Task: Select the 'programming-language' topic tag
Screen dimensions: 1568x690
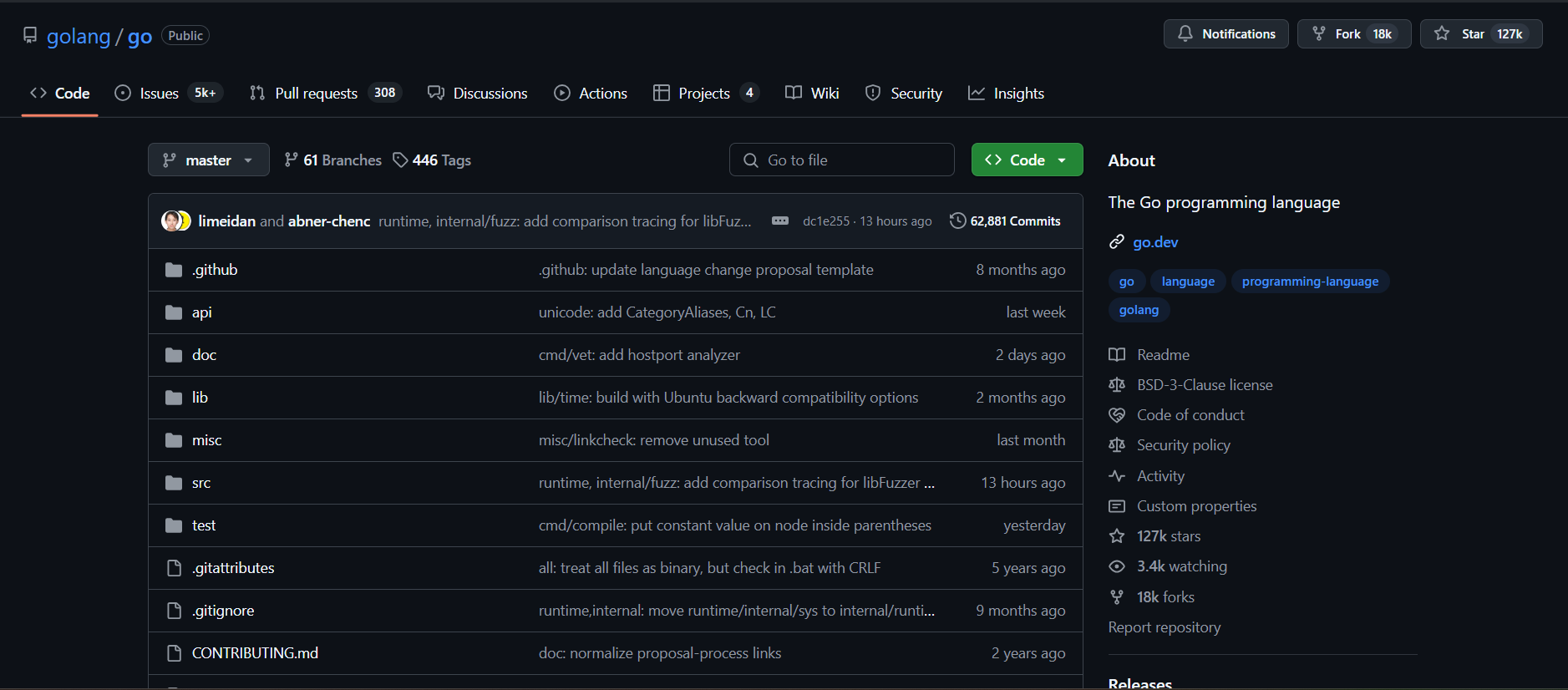Action: pyautogui.click(x=1310, y=282)
